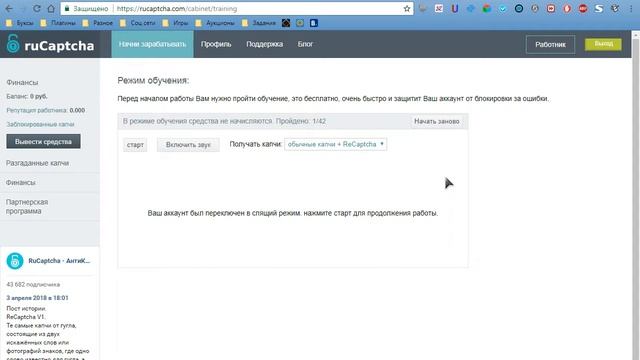Open the Аукционы bookmarks folder
640x360 pixels.
pos(215,23)
